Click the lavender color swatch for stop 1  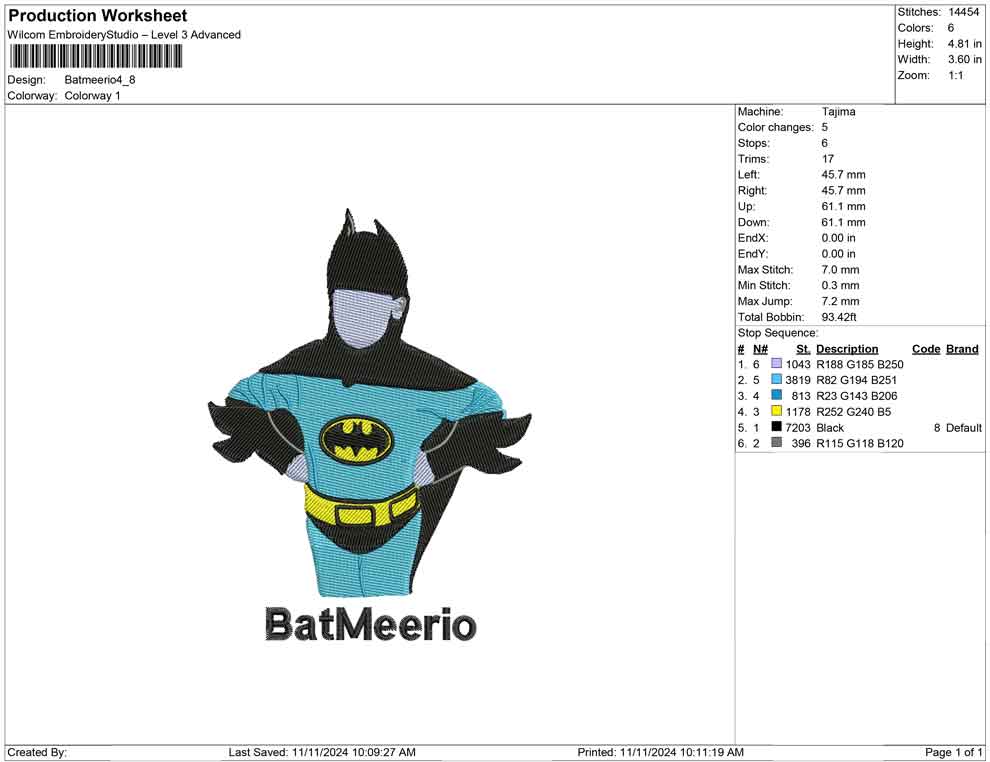pos(777,364)
